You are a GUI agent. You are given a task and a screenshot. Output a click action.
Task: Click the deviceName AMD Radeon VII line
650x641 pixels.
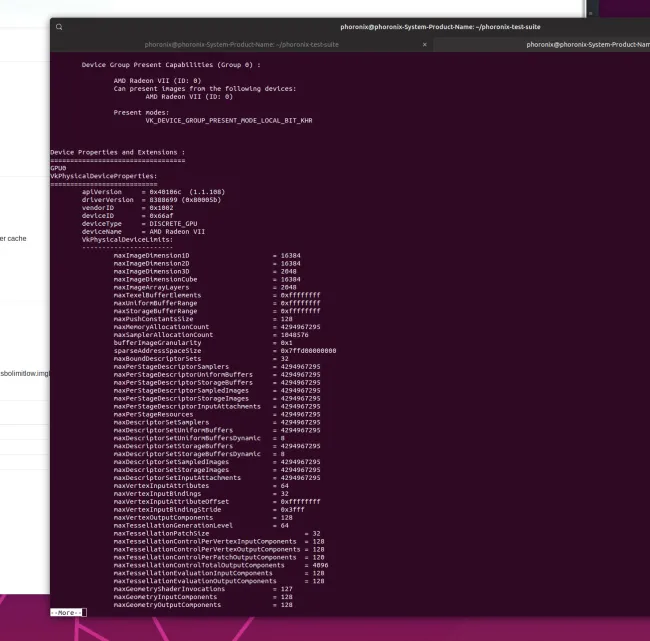(x=143, y=232)
